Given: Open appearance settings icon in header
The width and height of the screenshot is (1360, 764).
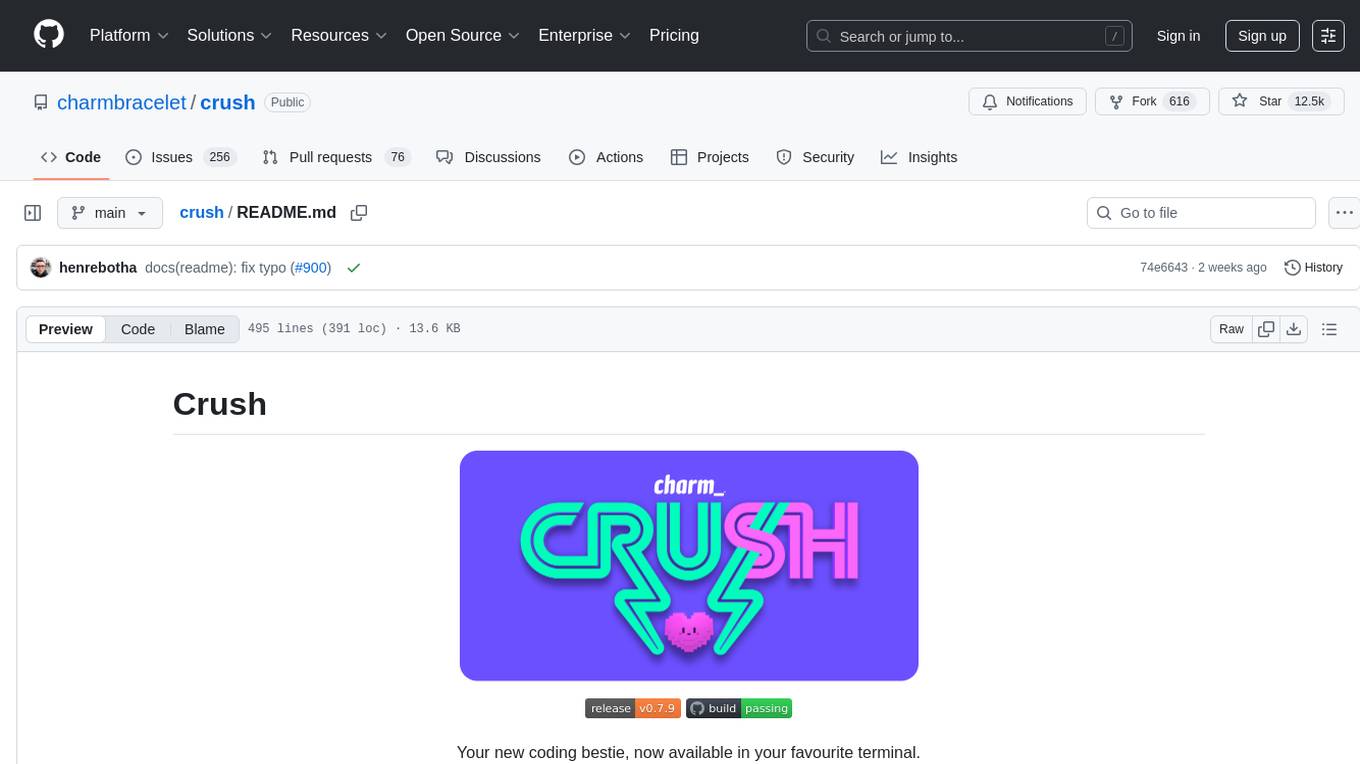Looking at the screenshot, I should click(x=1328, y=36).
